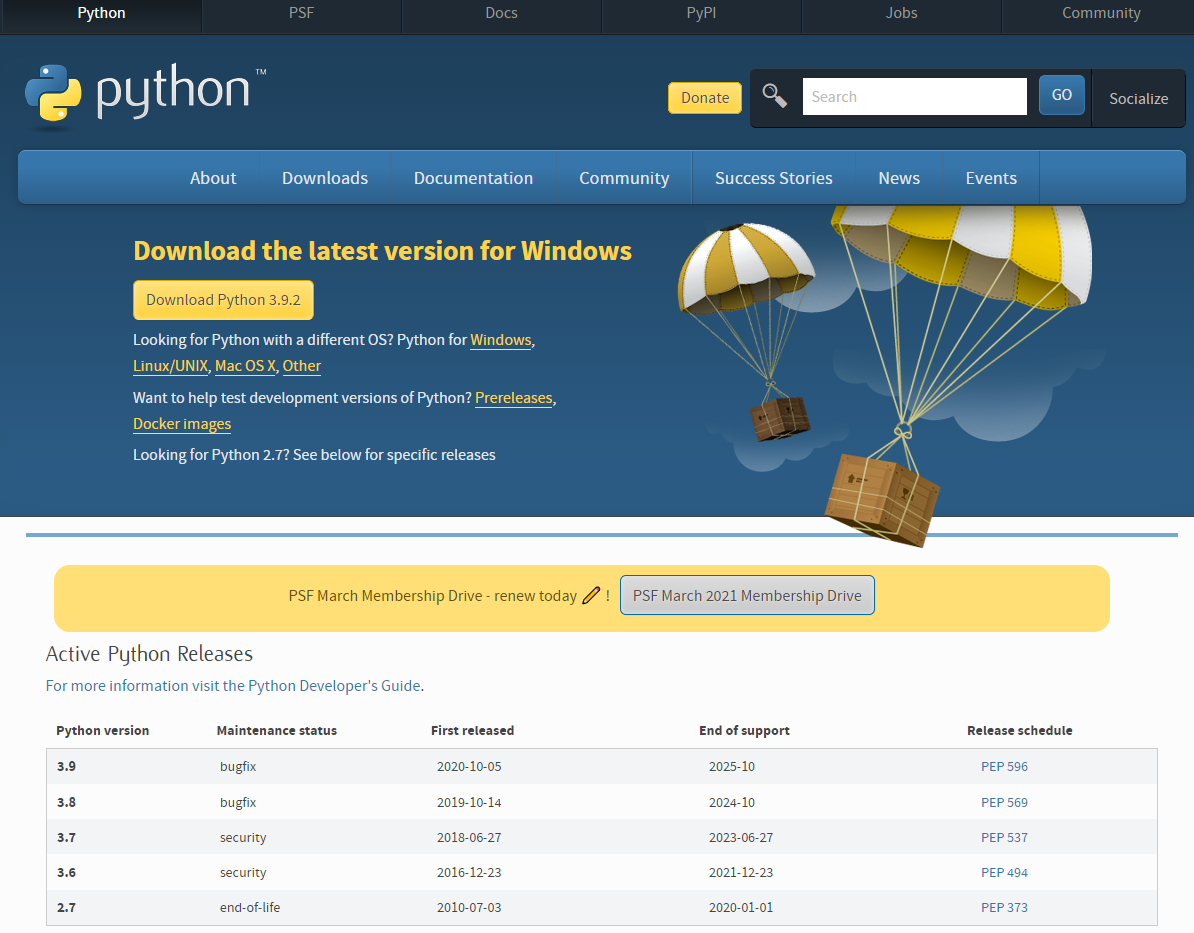The height and width of the screenshot is (933, 1194).
Task: Click PSF March 2021 Membership Drive button
Action: click(747, 596)
